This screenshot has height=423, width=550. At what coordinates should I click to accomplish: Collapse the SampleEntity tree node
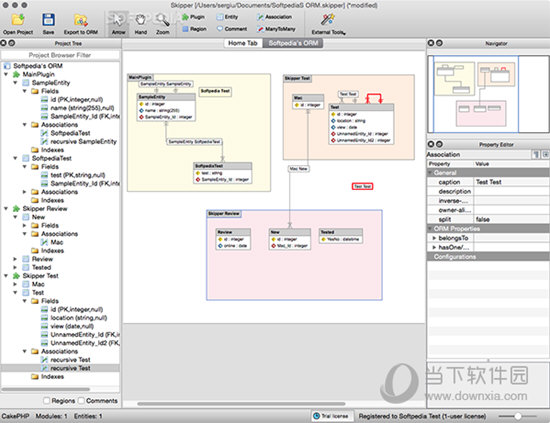15,83
